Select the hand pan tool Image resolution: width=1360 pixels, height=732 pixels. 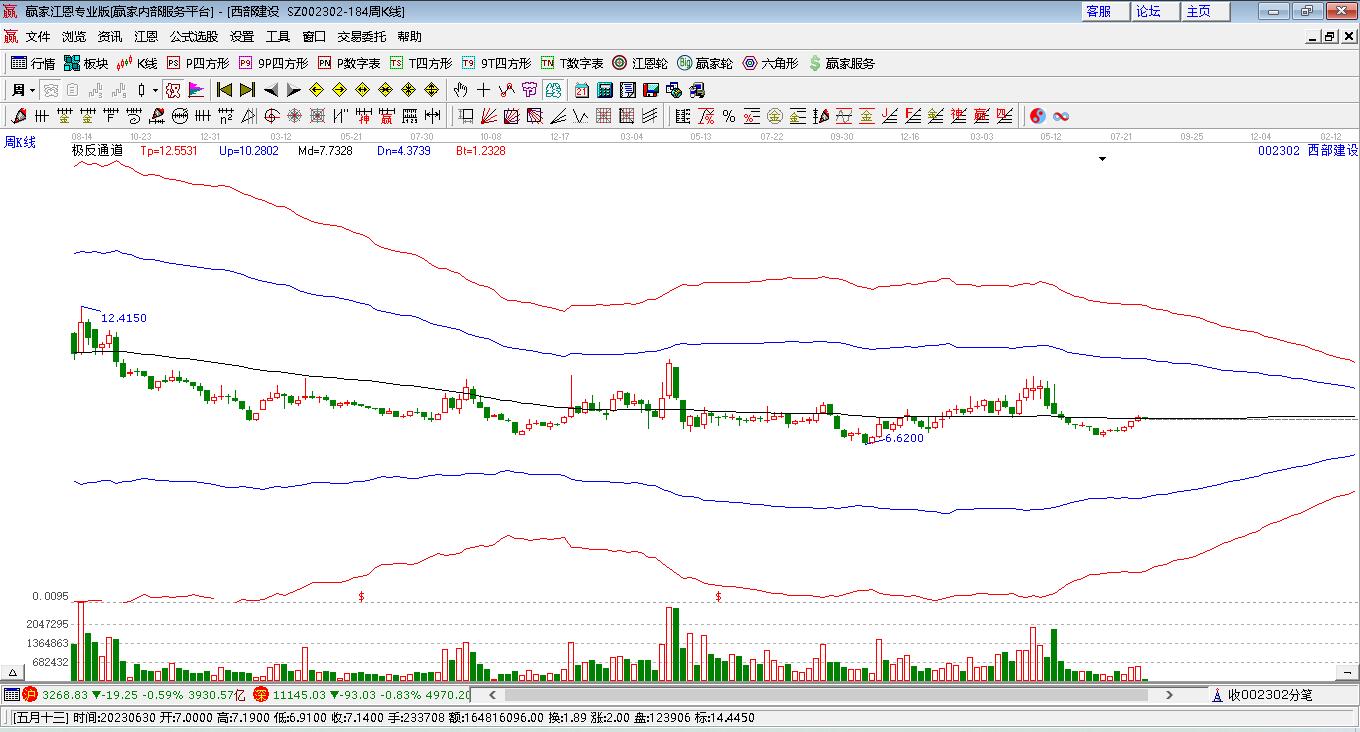[460, 90]
